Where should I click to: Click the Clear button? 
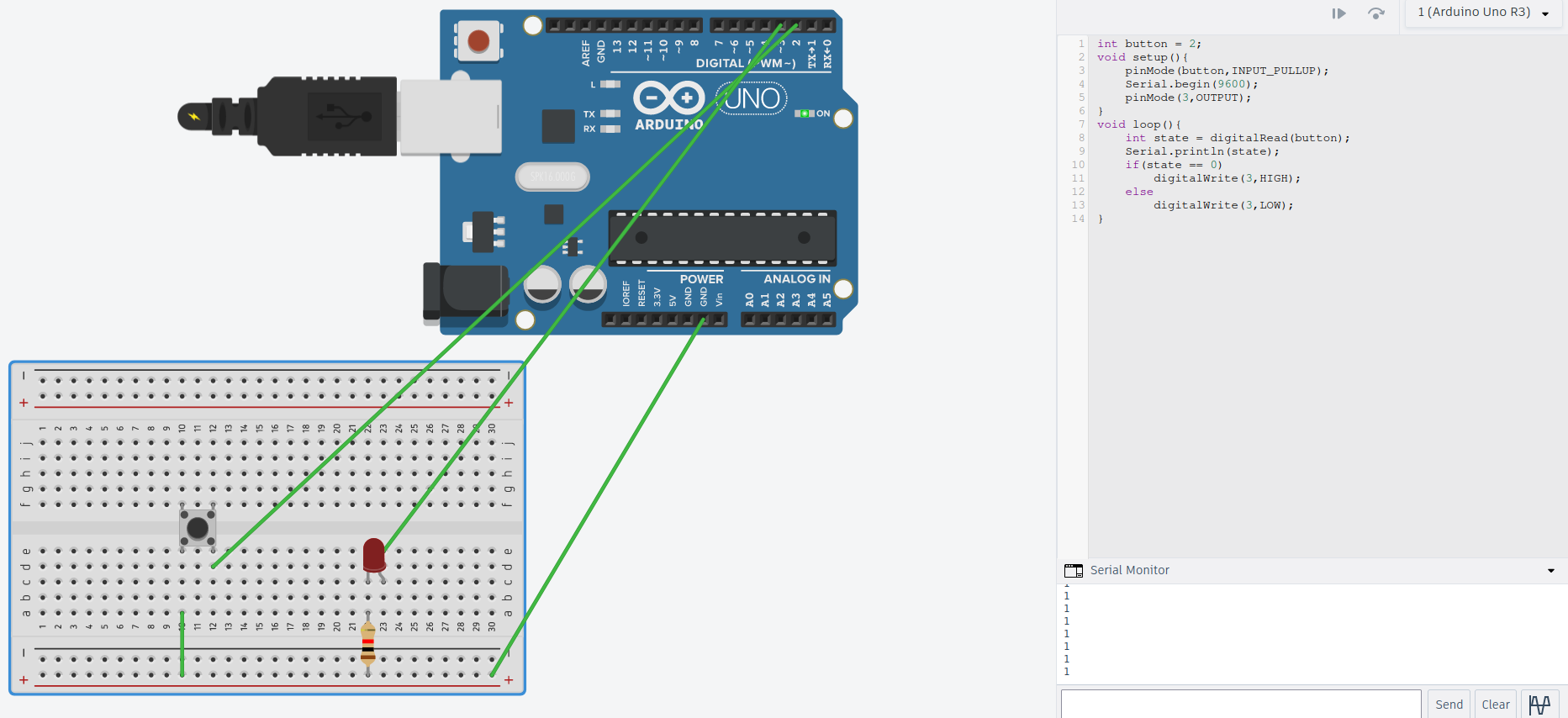1496,705
